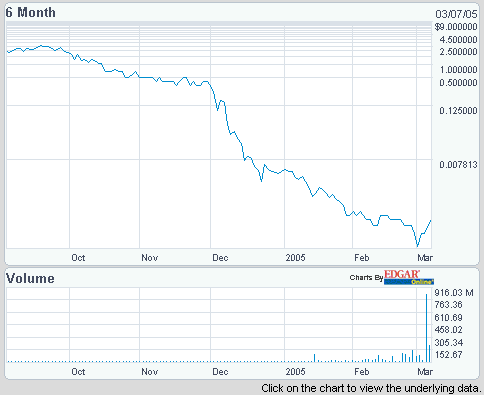This screenshot has width=484, height=395.
Task: Click the 'Dec' label under the volume chart
Action: (x=220, y=372)
